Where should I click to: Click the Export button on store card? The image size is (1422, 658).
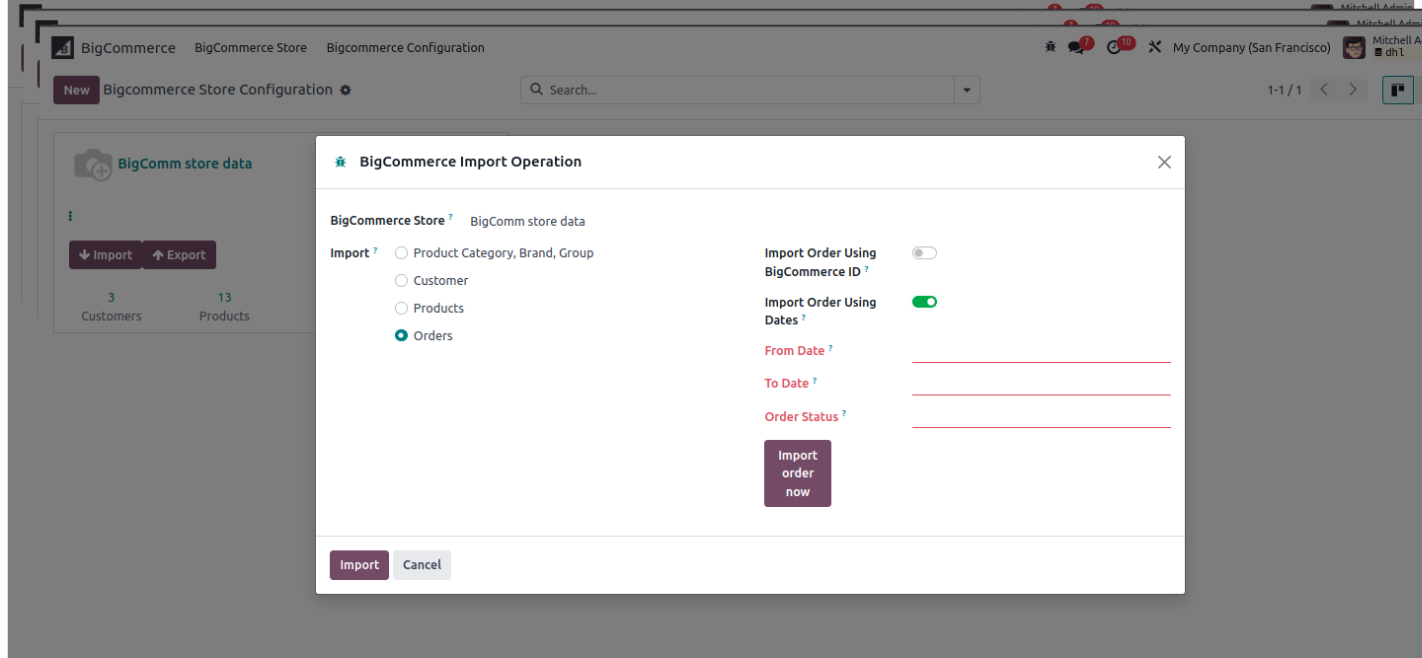coord(179,255)
